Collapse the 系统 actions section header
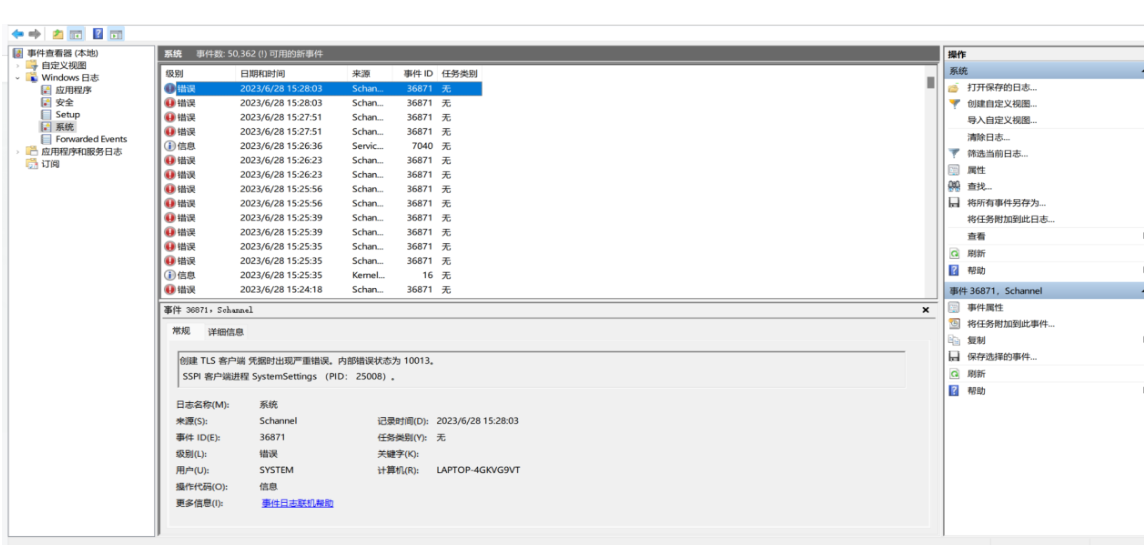1144x545 pixels. (1140, 72)
